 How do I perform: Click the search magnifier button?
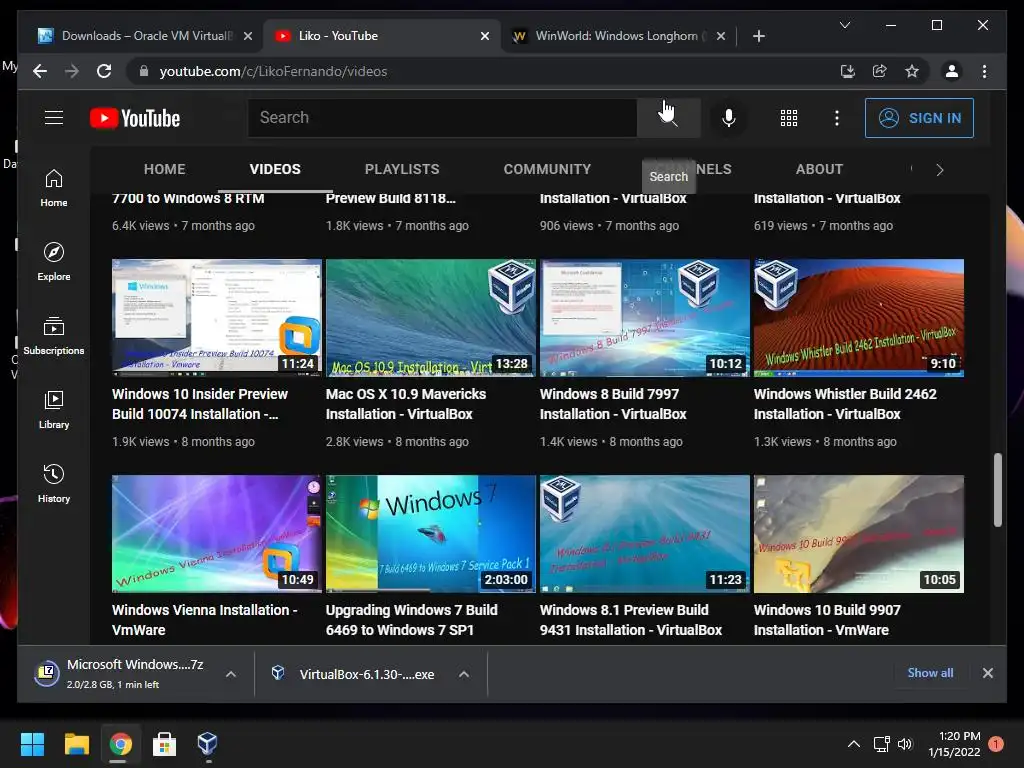pos(668,118)
